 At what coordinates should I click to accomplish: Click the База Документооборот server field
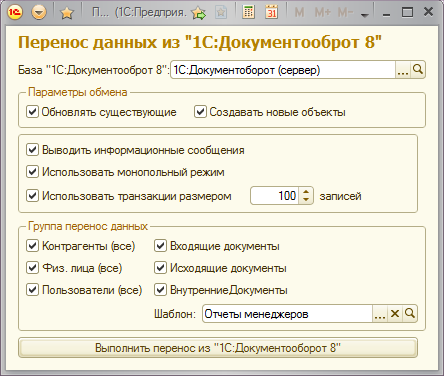click(x=283, y=70)
